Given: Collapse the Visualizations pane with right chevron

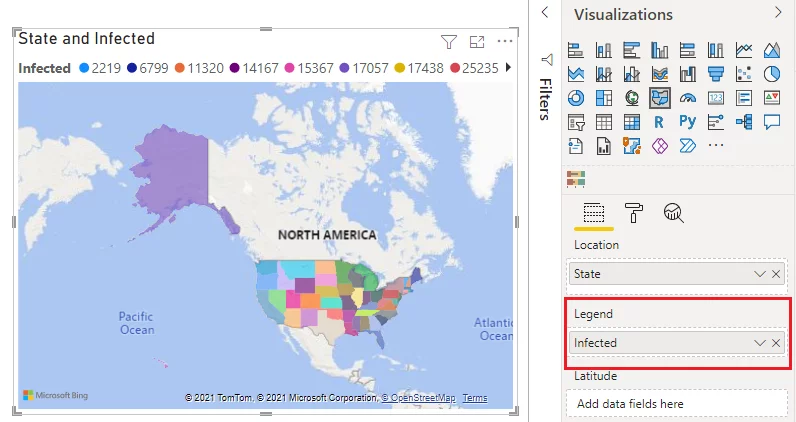Looking at the screenshot, I should [x=778, y=12].
